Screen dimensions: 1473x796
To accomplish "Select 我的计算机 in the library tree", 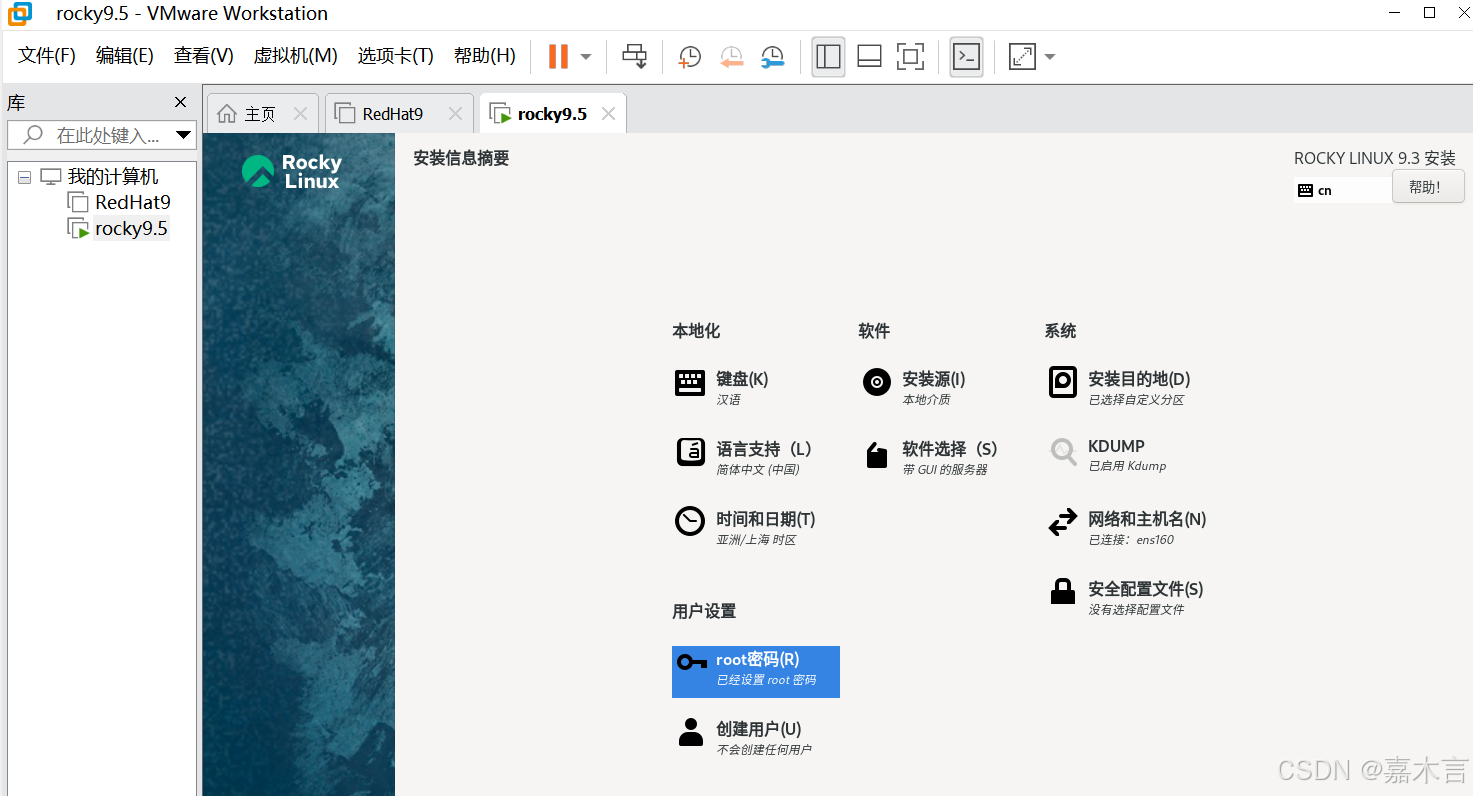I will click(x=112, y=177).
